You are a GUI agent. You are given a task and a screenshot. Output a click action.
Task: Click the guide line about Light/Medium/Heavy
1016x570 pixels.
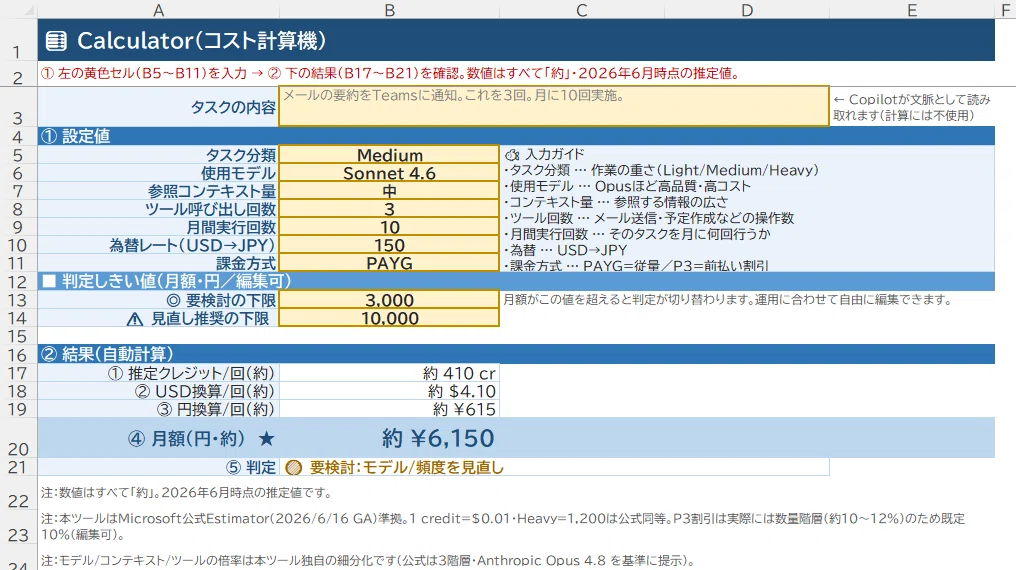(x=662, y=170)
